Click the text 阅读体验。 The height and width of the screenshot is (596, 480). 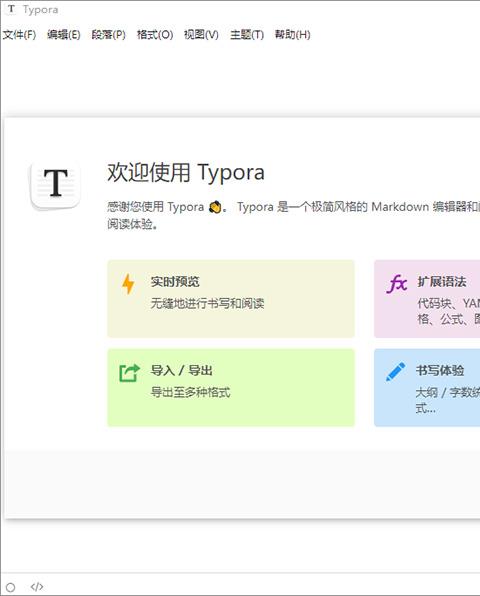pyautogui.click(x=133, y=224)
